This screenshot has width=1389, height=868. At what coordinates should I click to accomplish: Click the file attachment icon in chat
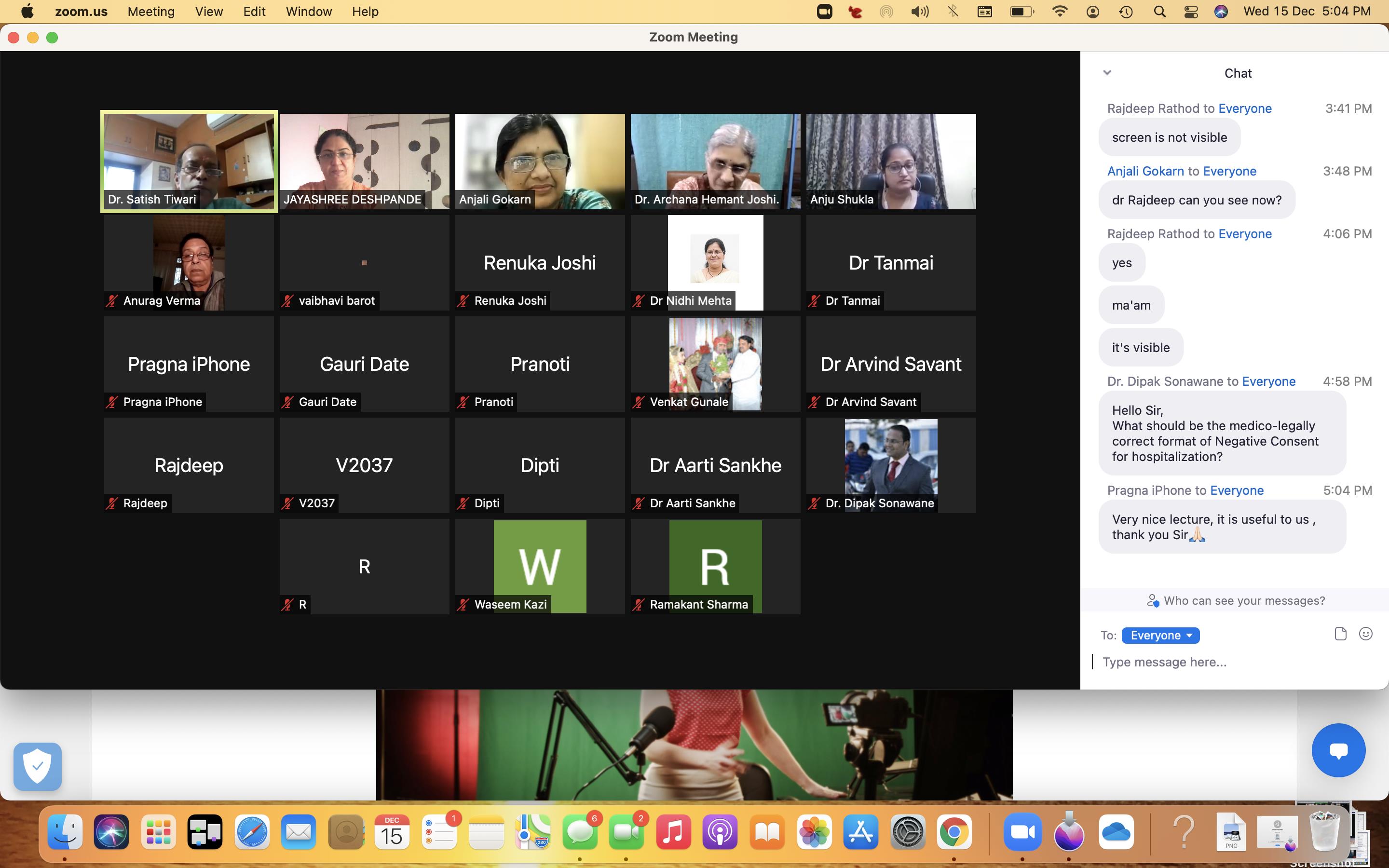coord(1340,634)
